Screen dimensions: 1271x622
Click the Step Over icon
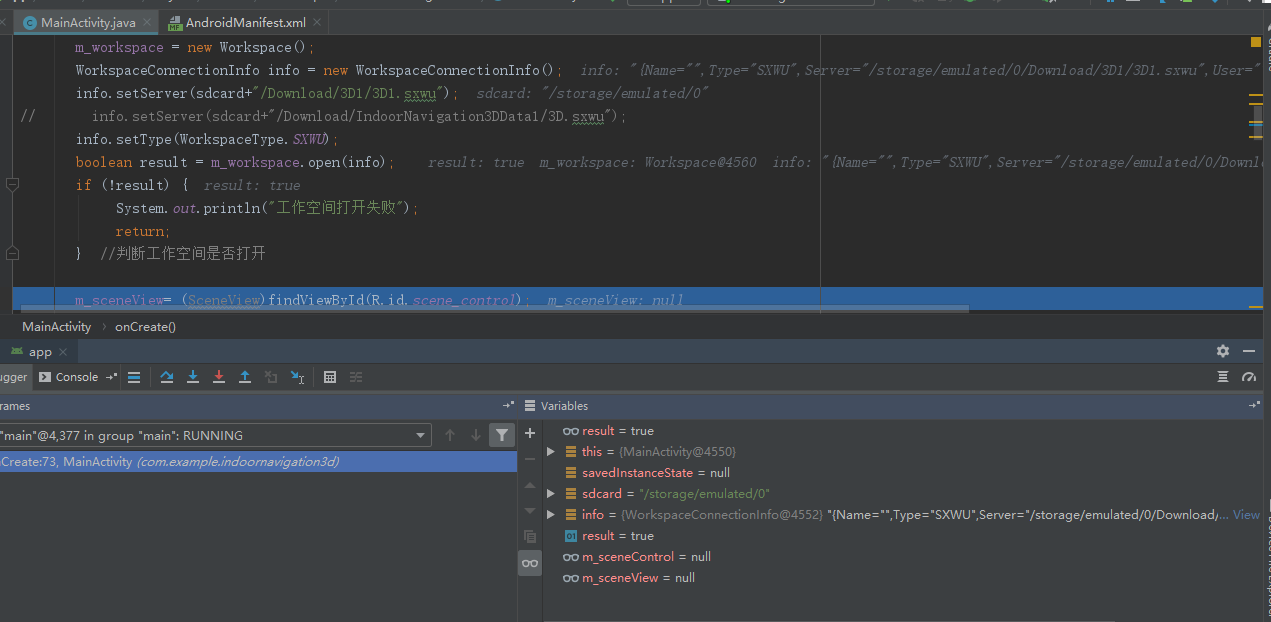[x=167, y=377]
